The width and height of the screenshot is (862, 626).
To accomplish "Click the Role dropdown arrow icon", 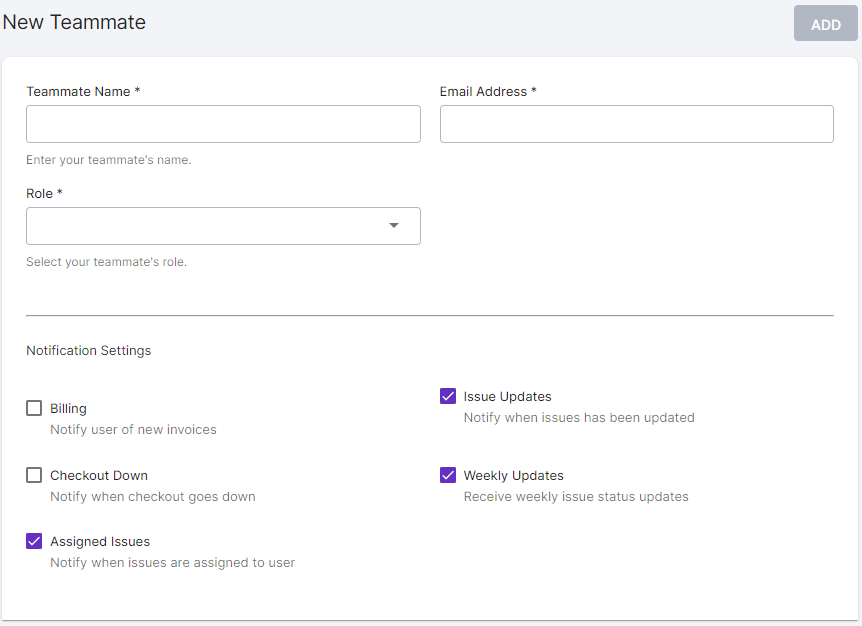I will pos(394,225).
